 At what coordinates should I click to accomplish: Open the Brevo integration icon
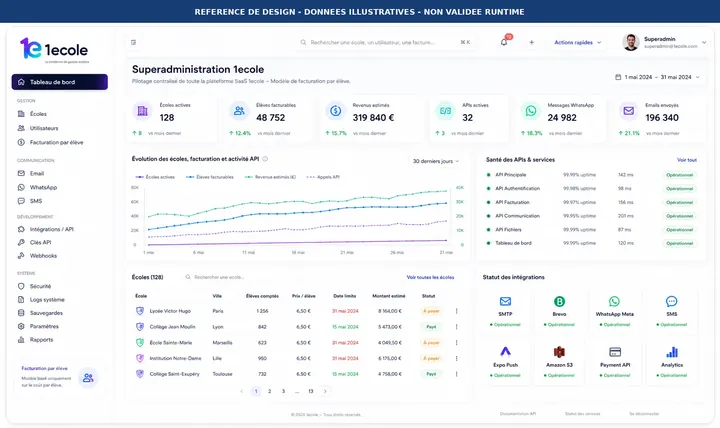pos(559,301)
